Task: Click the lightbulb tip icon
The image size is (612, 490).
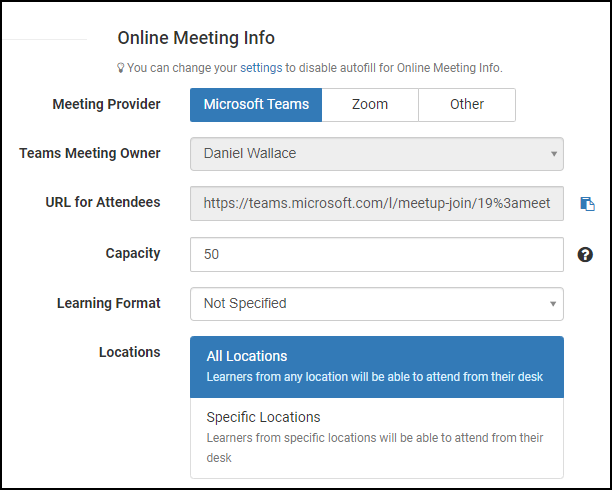Action: point(121,68)
